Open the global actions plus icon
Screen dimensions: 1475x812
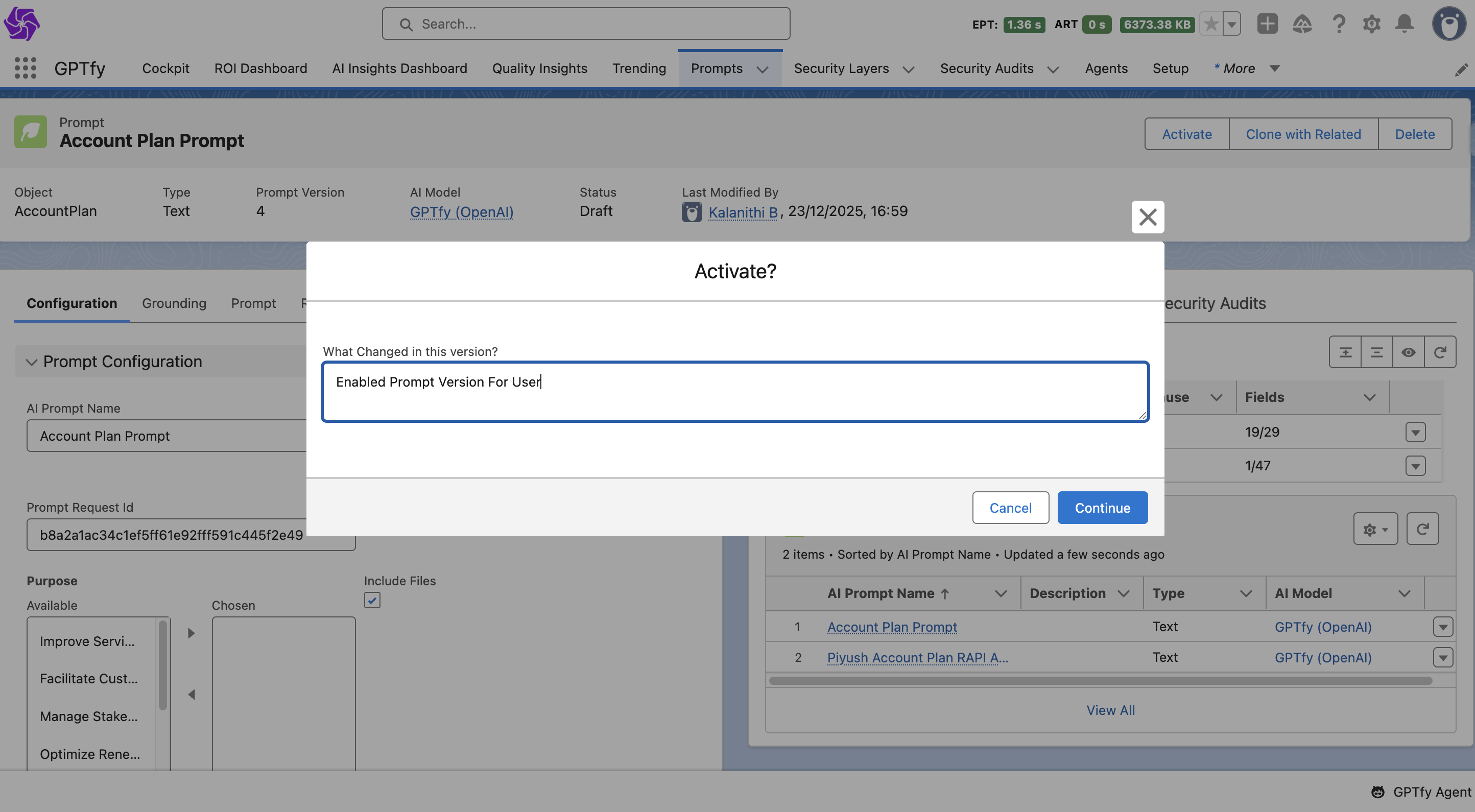[1267, 24]
